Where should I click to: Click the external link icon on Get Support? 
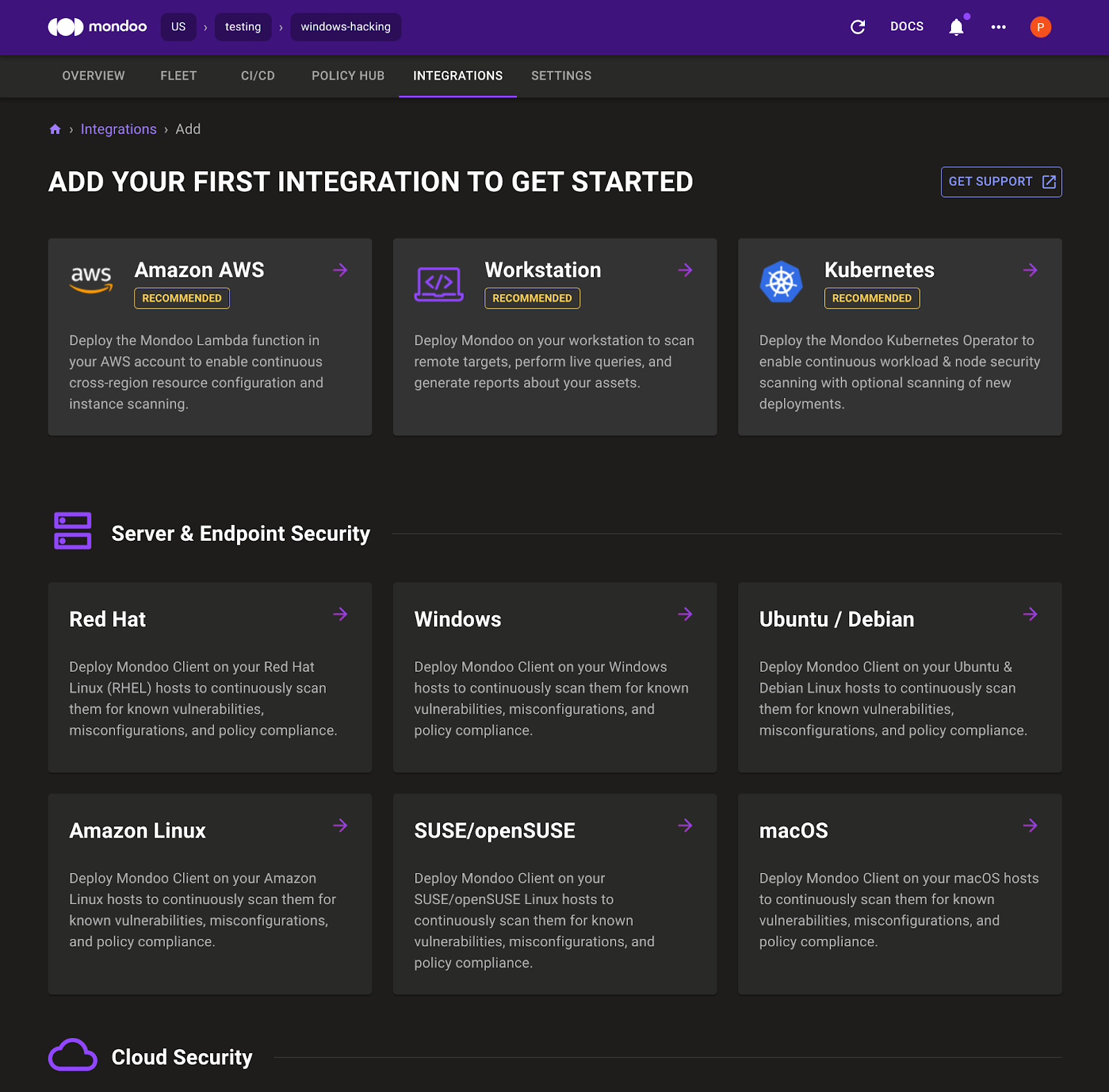coord(1049,182)
